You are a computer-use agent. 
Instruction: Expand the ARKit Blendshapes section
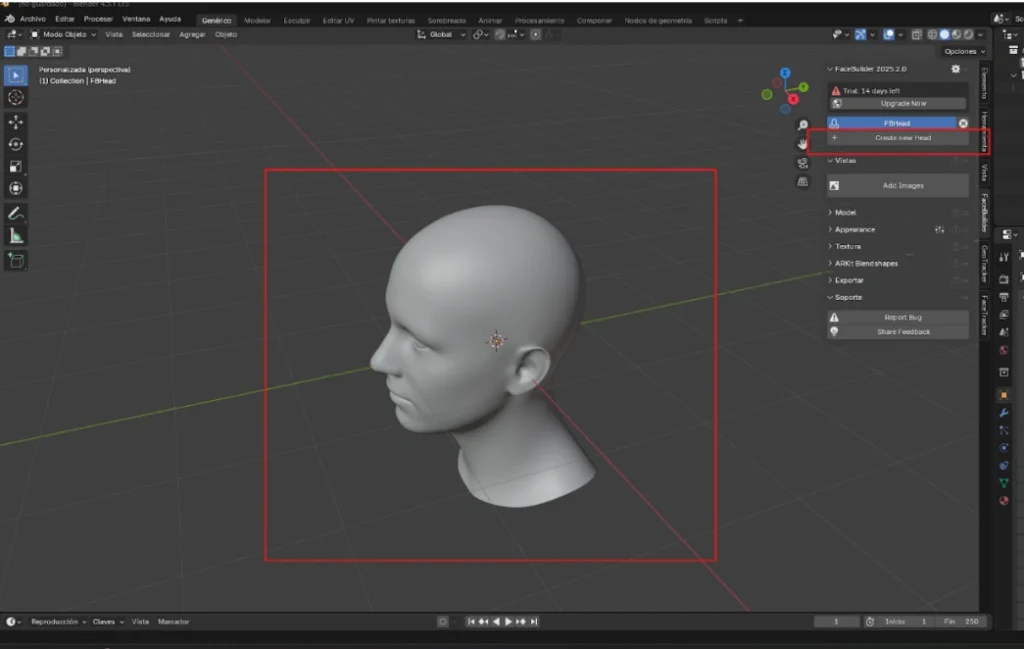tap(866, 263)
